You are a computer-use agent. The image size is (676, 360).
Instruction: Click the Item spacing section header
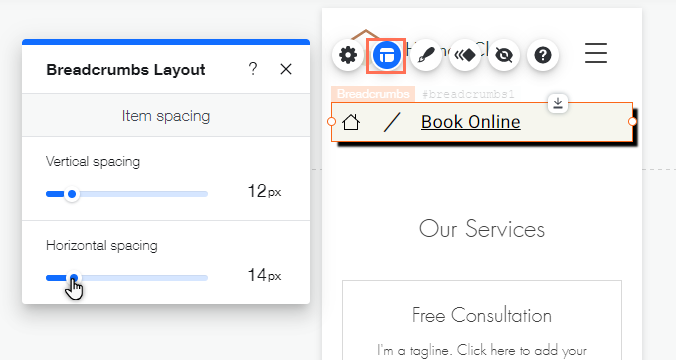[166, 116]
